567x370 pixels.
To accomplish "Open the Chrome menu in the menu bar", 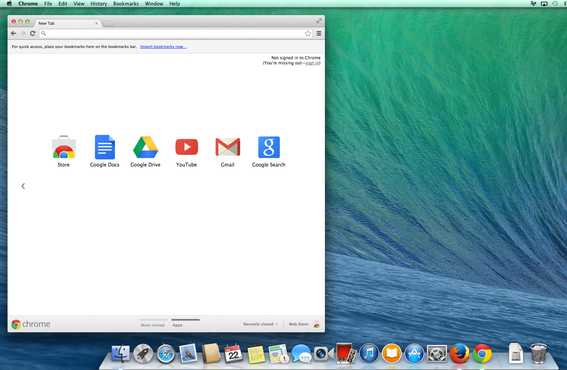I will pos(28,4).
